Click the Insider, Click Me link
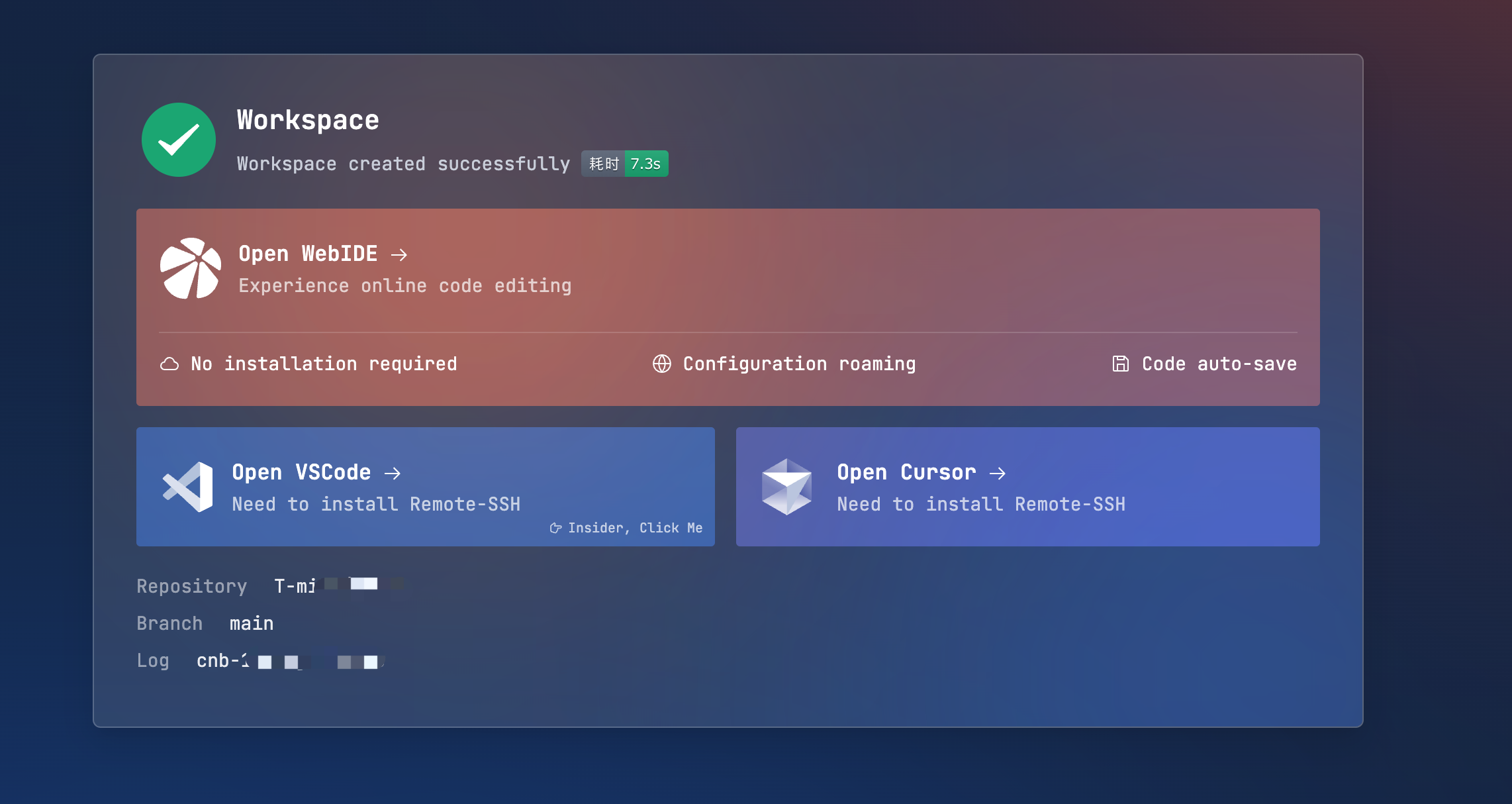 click(635, 528)
